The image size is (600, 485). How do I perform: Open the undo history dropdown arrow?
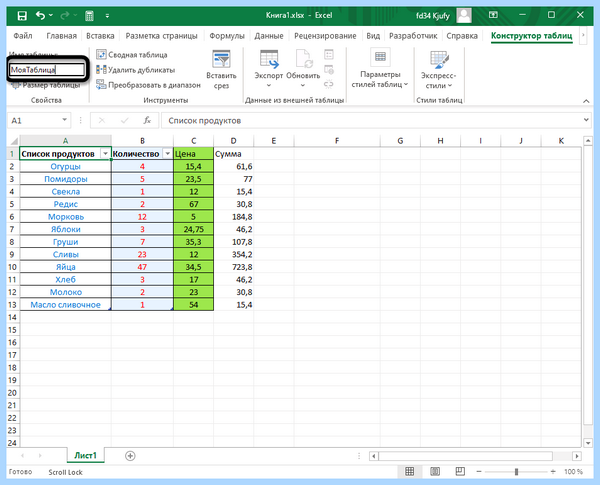51,15
